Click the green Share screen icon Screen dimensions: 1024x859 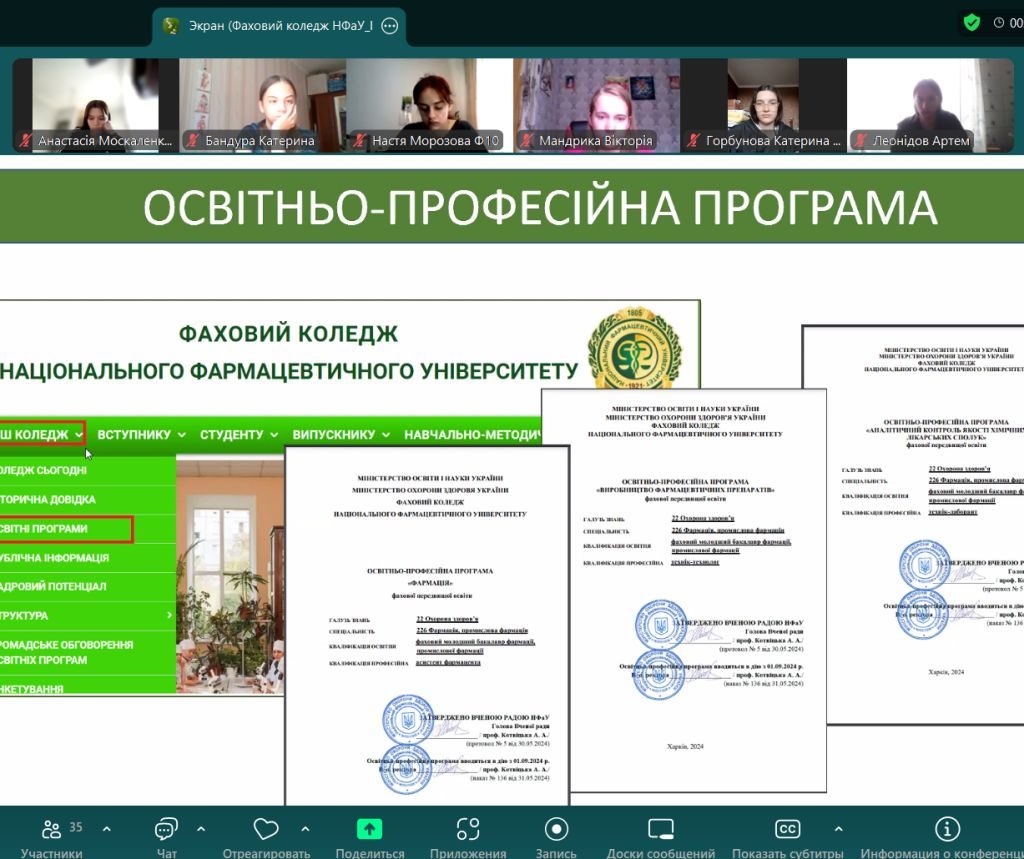coord(370,829)
